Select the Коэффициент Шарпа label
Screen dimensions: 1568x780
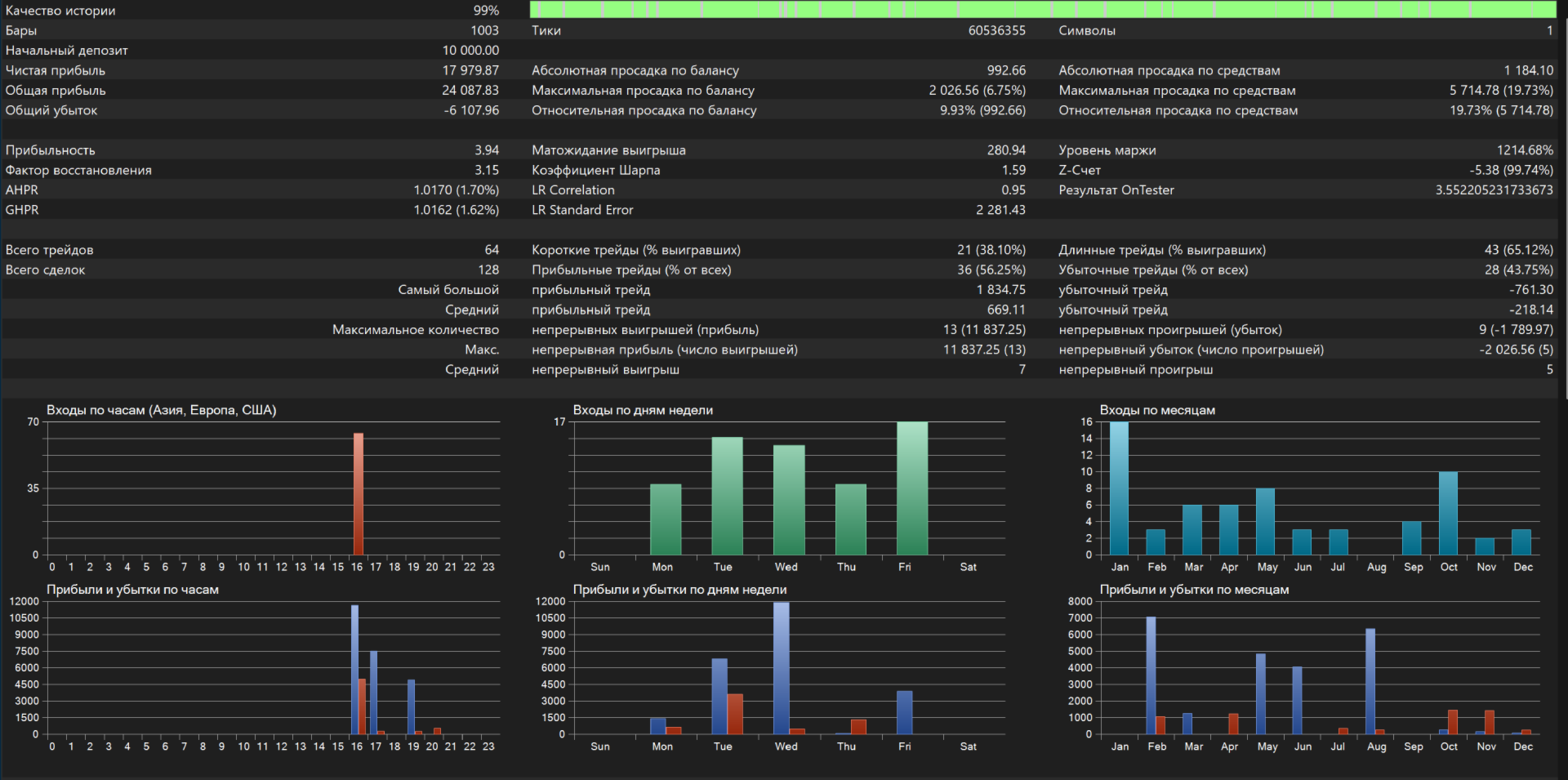(x=595, y=170)
